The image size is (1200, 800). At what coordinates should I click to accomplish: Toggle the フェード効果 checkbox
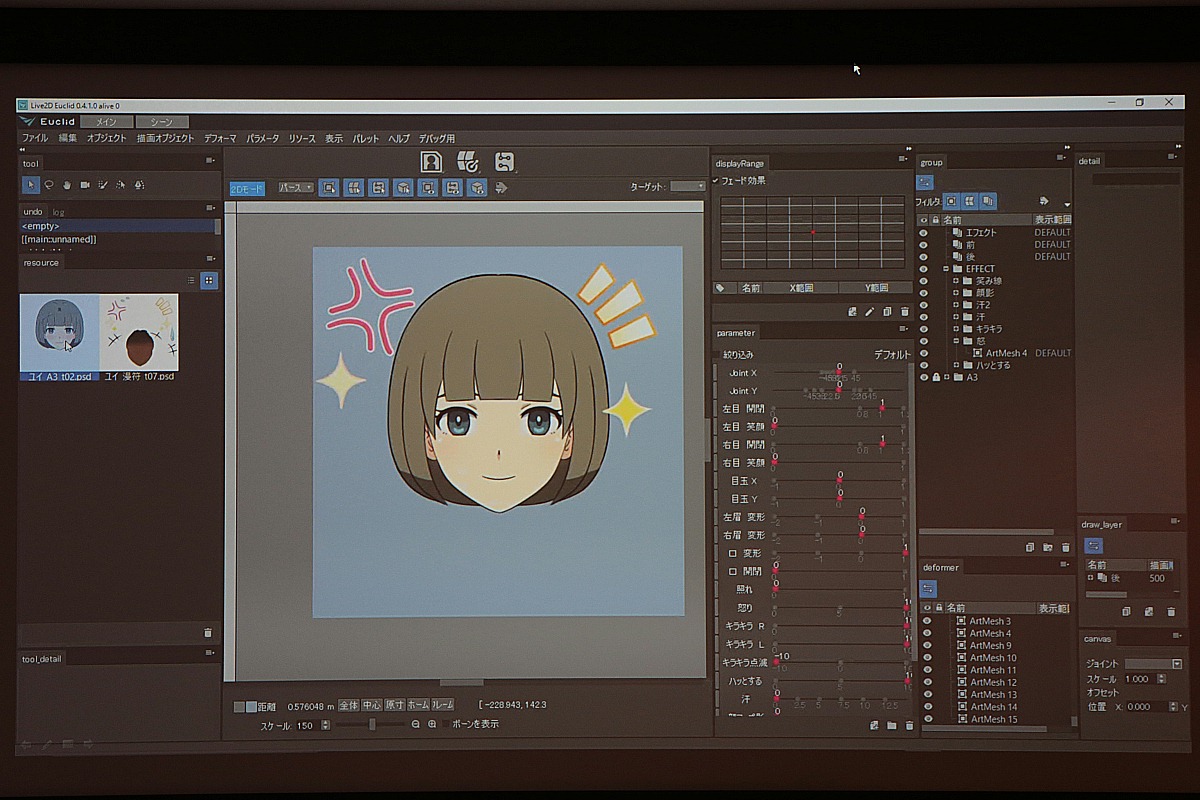pyautogui.click(x=716, y=181)
